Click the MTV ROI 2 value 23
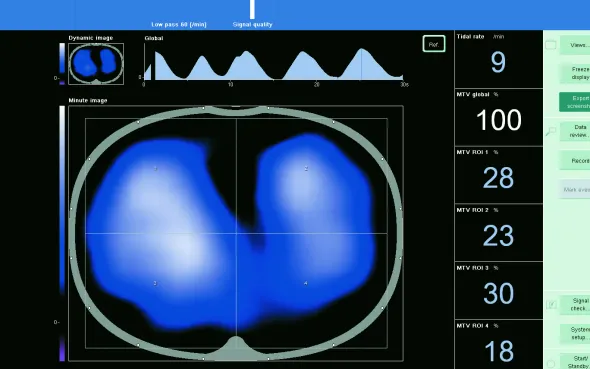Viewport: 590px width, 369px height. 498,236
